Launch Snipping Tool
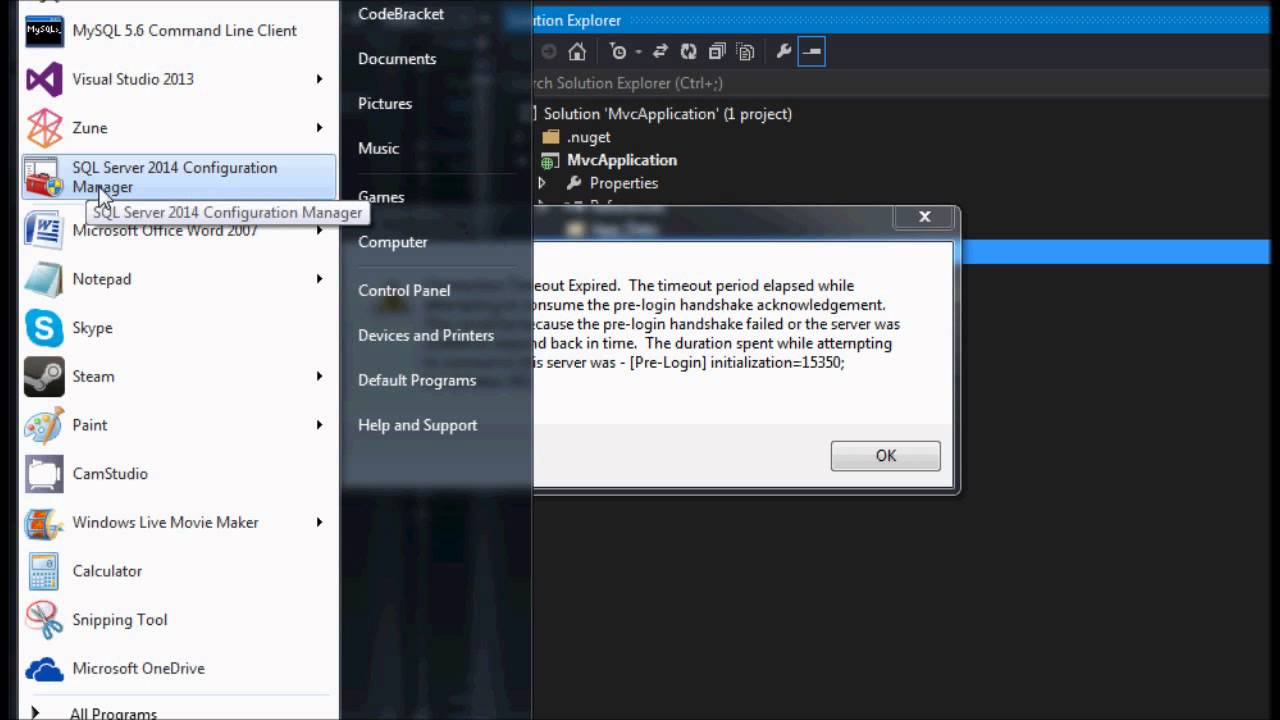The height and width of the screenshot is (720, 1280). click(179, 620)
